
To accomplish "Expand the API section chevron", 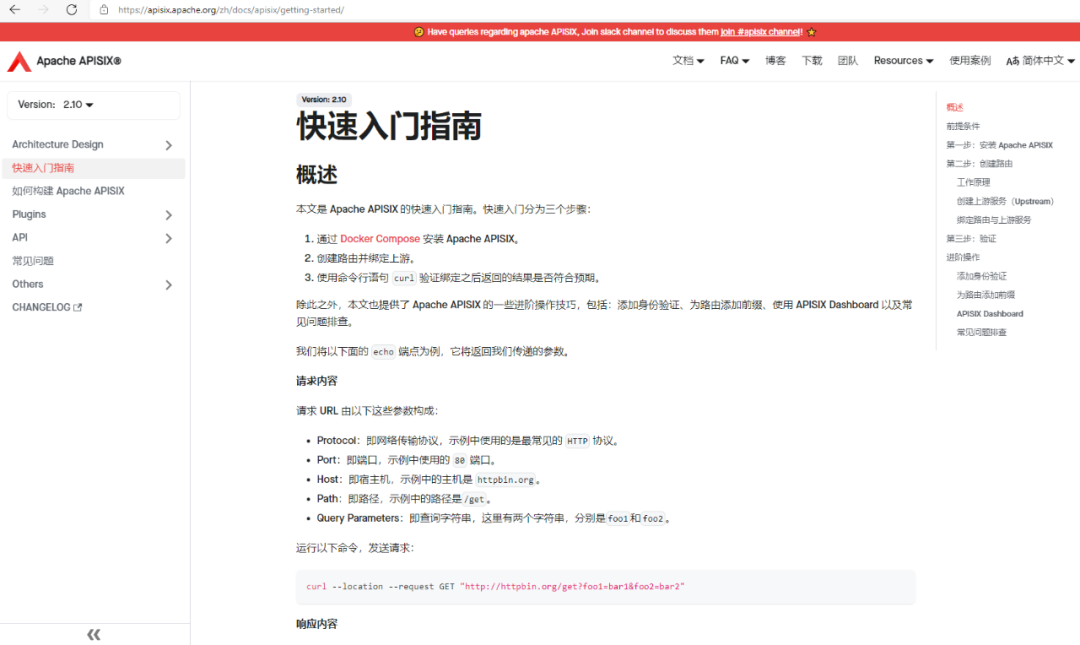I will [169, 238].
